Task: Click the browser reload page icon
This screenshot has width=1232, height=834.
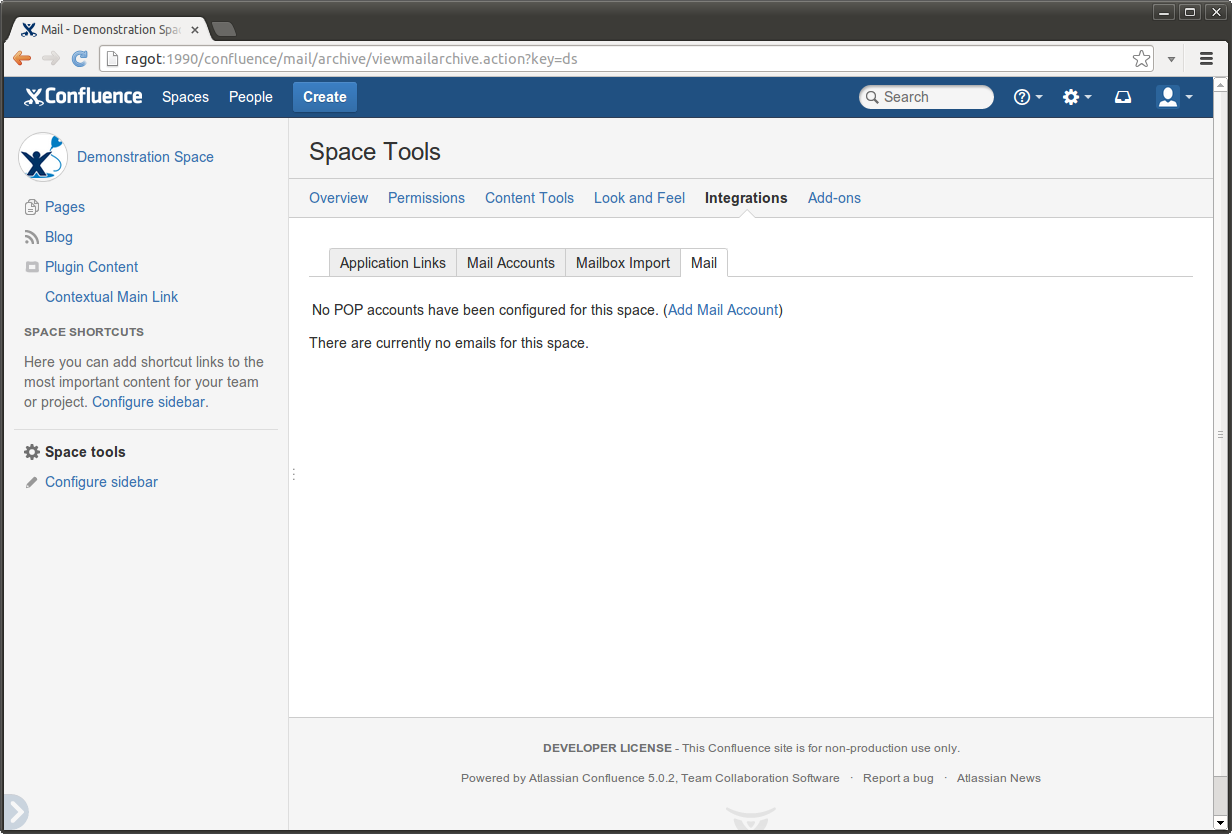Action: (80, 59)
